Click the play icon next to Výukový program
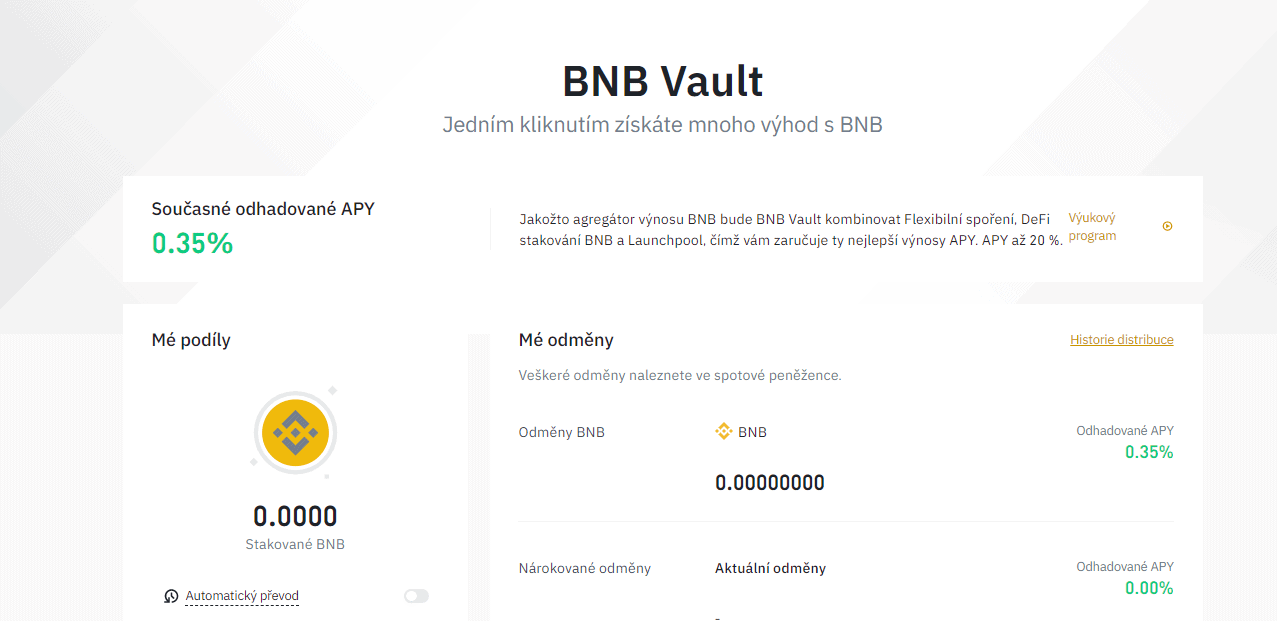This screenshot has width=1277, height=621. [x=1167, y=226]
